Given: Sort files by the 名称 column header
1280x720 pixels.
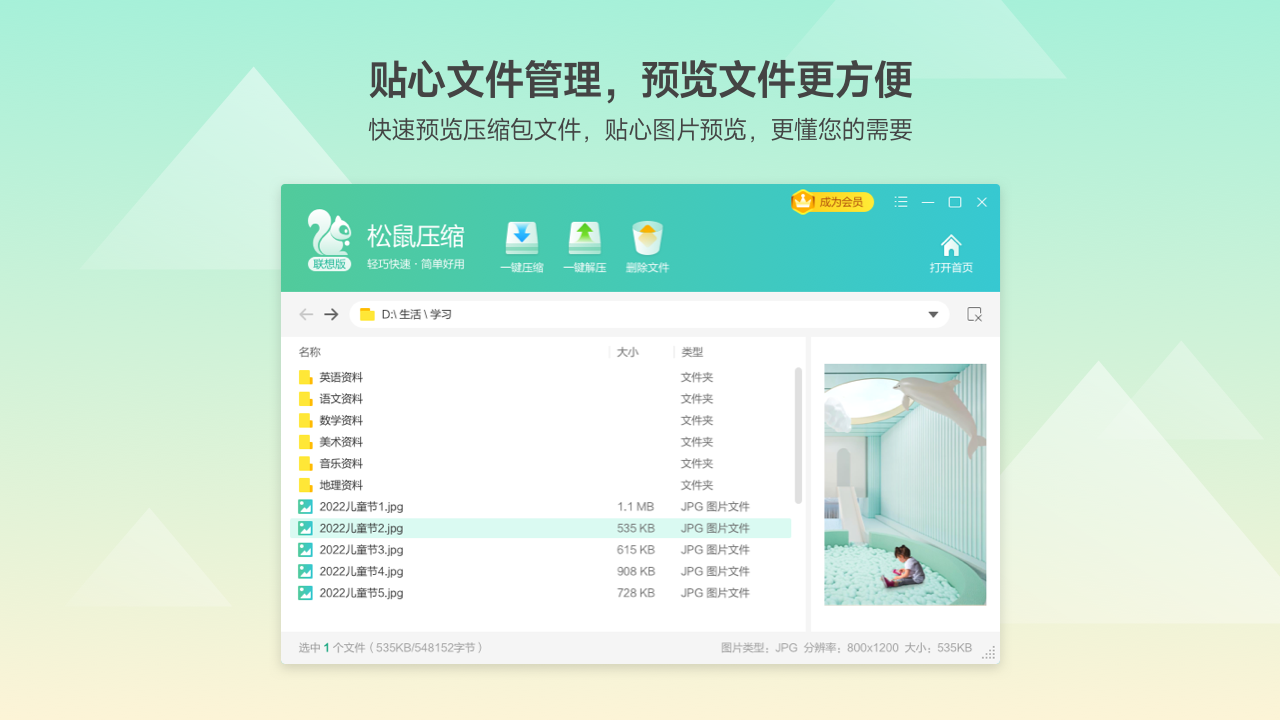Looking at the screenshot, I should click(308, 351).
